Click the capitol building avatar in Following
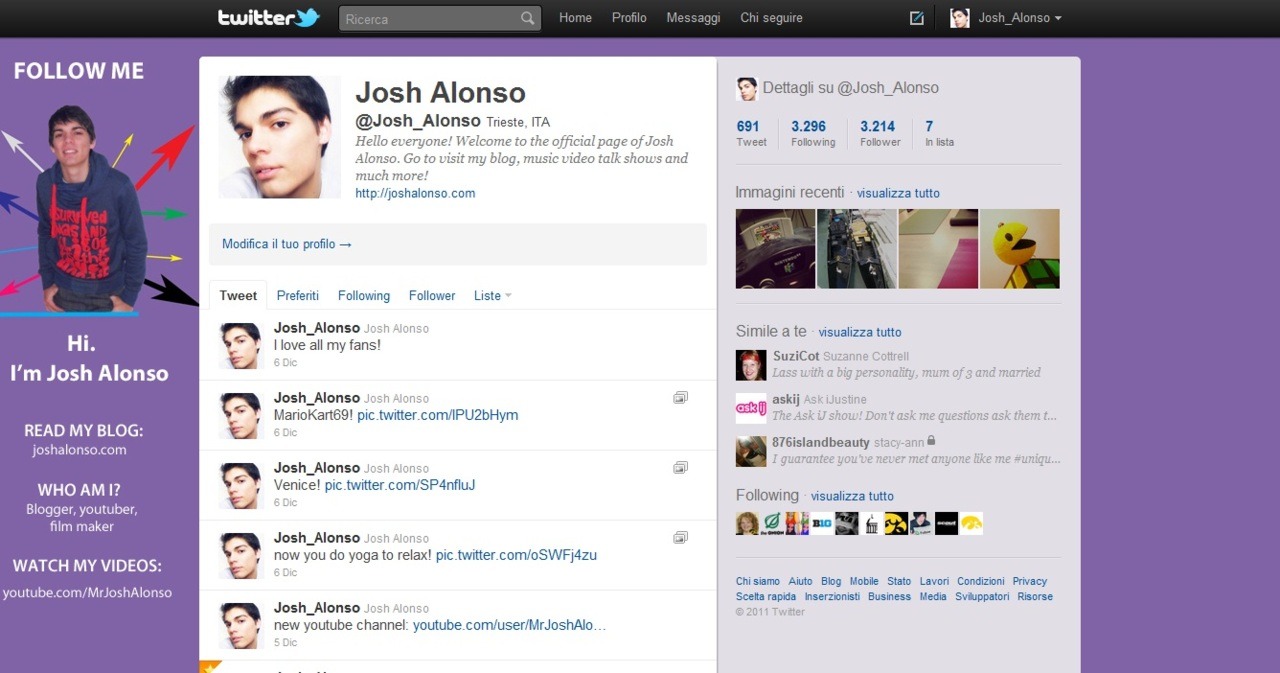1280x673 pixels. pyautogui.click(x=872, y=523)
